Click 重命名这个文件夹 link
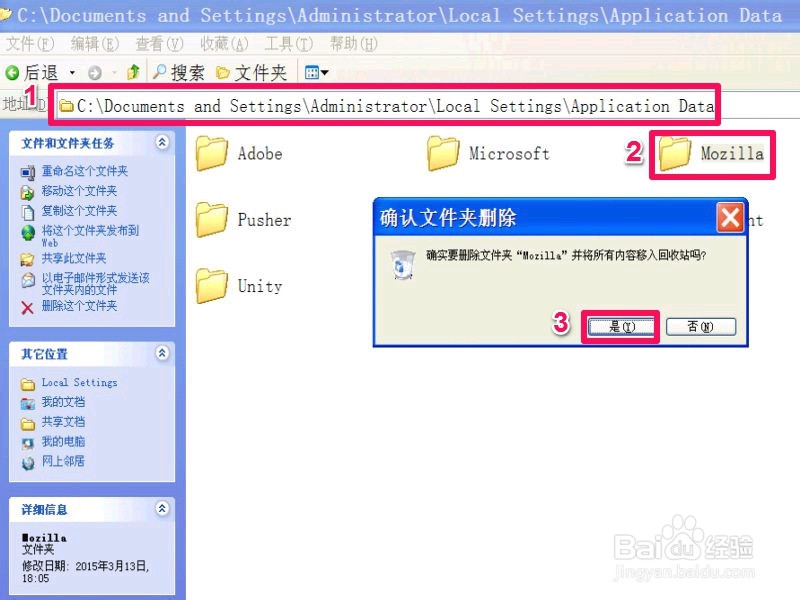This screenshot has width=800, height=600. pos(85,171)
